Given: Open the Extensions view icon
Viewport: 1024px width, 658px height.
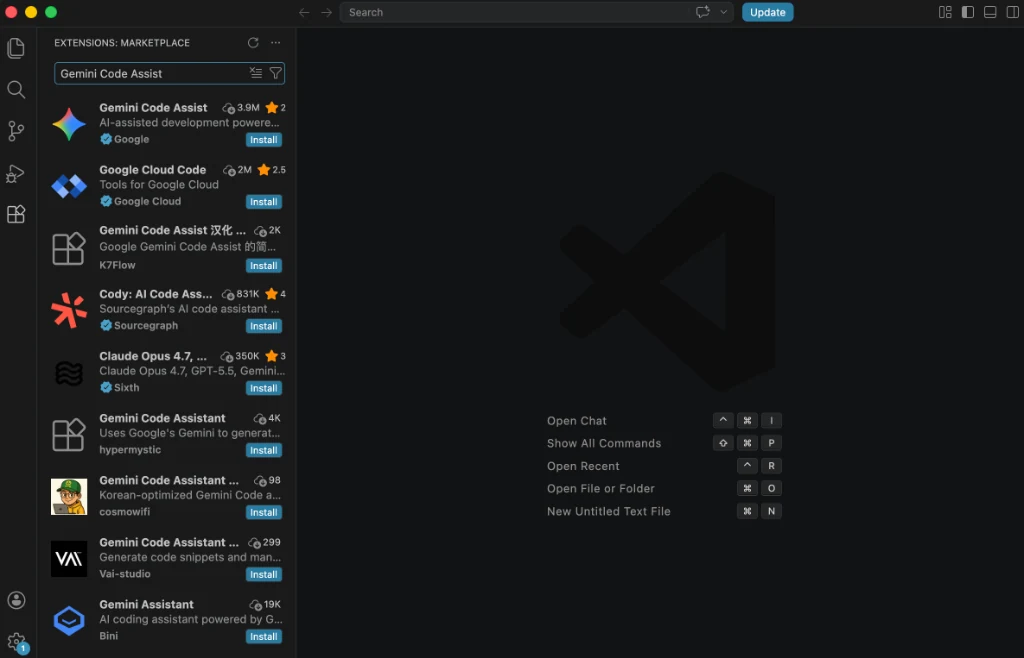Looking at the screenshot, I should [16, 214].
